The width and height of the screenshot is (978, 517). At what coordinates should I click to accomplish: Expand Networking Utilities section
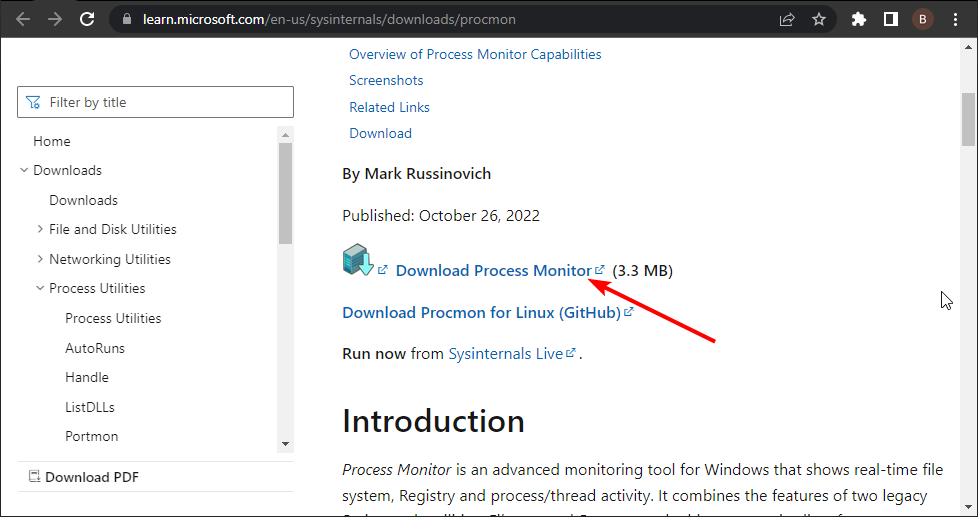tap(41, 259)
